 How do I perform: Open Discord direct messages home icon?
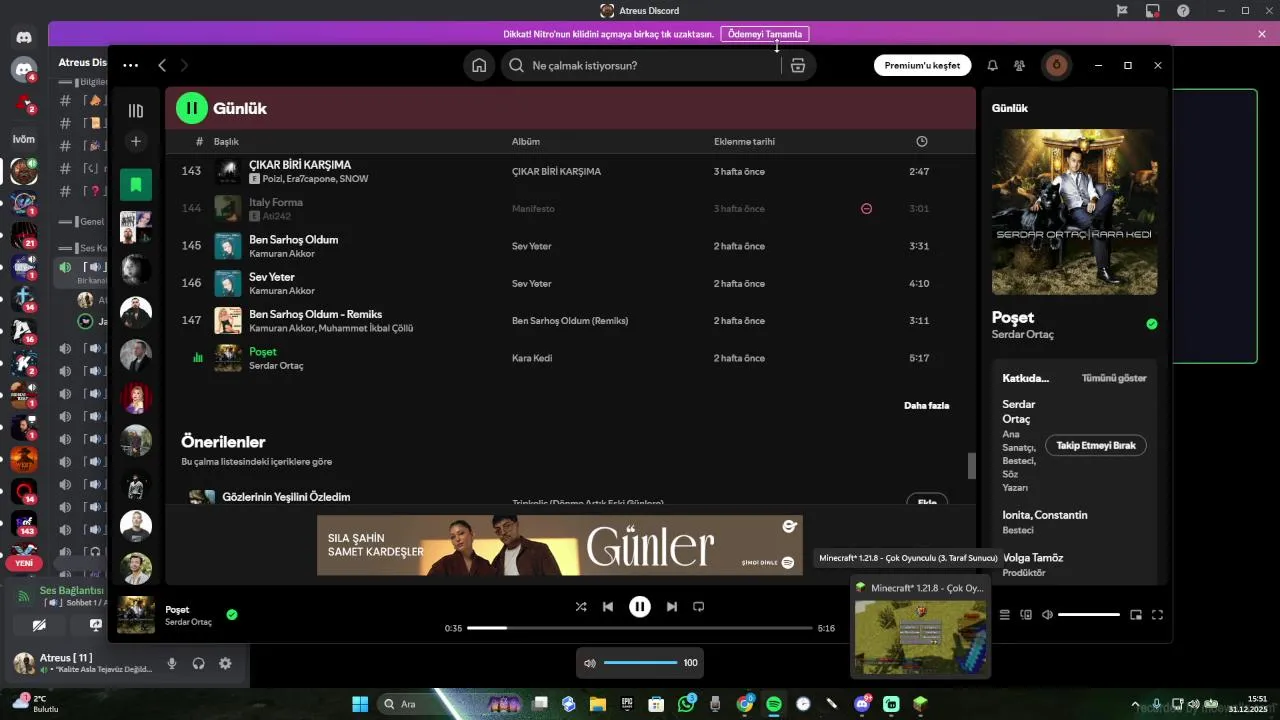pos(24,37)
